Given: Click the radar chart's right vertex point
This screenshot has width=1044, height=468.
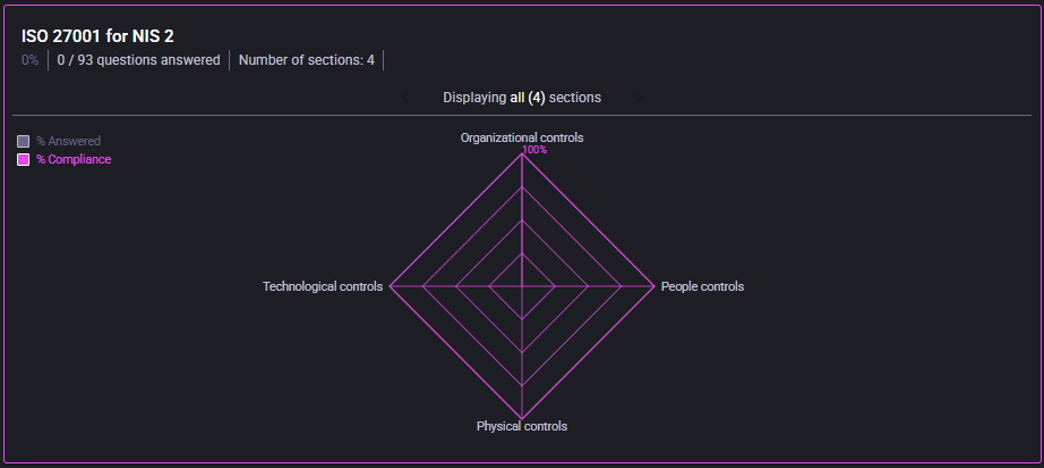Looking at the screenshot, I should pos(655,287).
